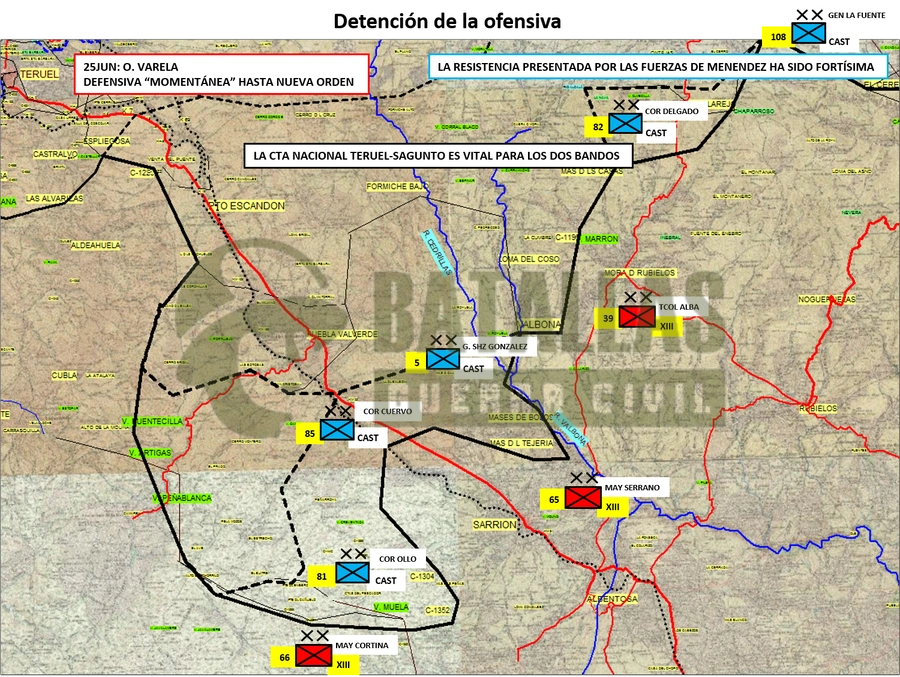Click the CASTRALVO town label
This screenshot has height=677, width=900.
tap(55, 154)
